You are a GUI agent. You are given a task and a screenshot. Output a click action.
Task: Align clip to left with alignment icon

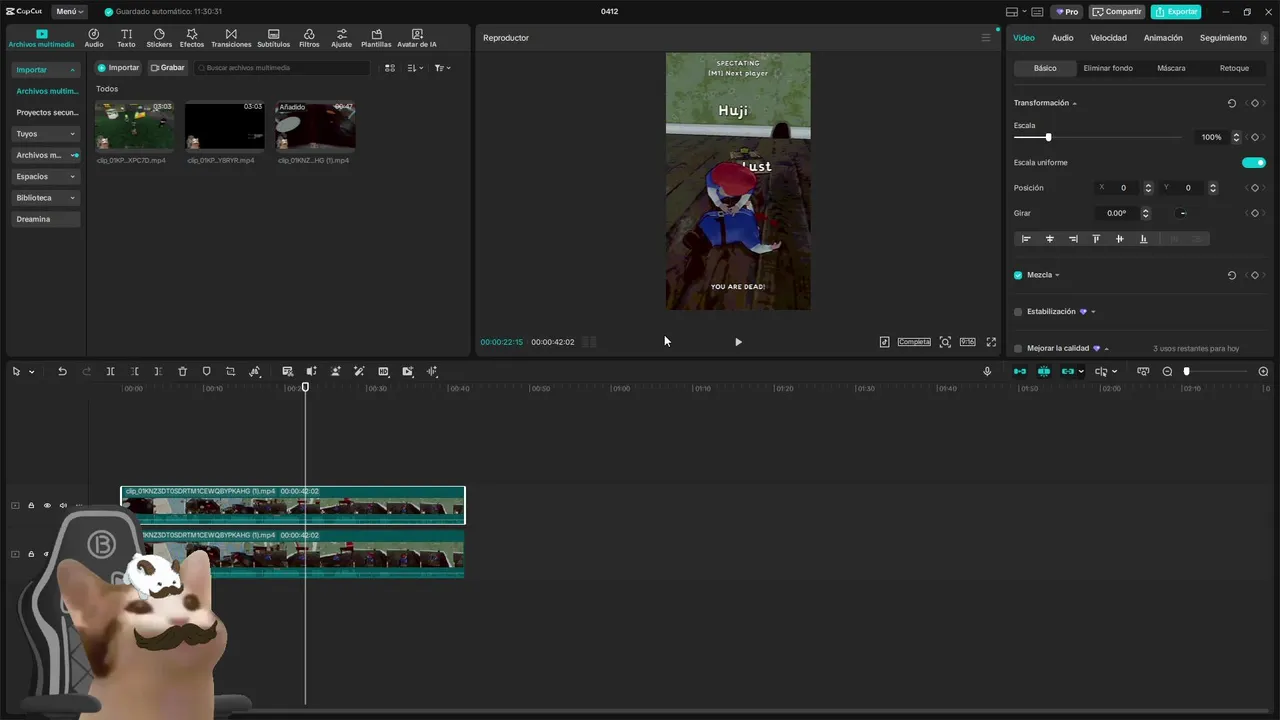[x=1026, y=239]
